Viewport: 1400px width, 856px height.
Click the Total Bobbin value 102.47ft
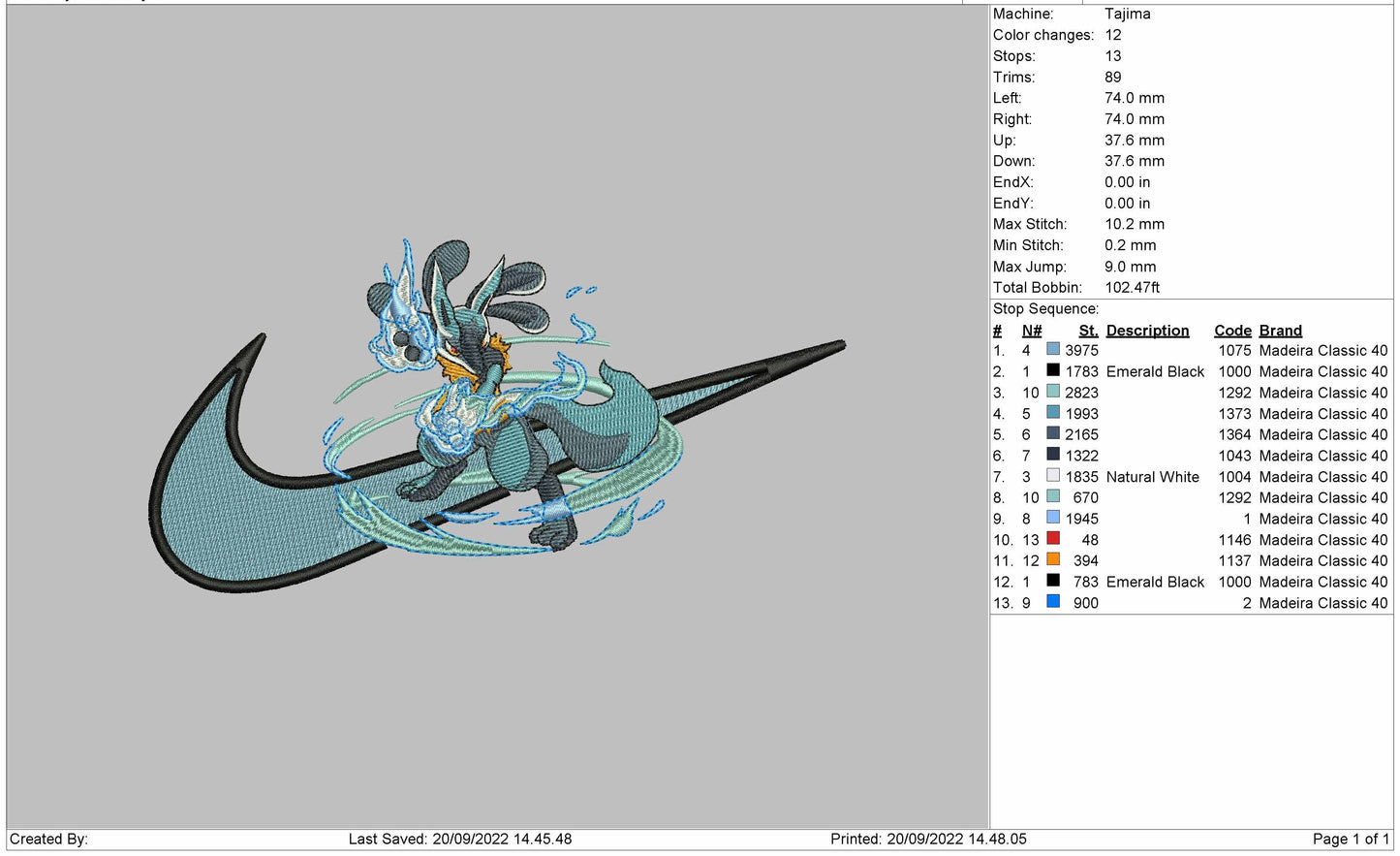[1132, 287]
